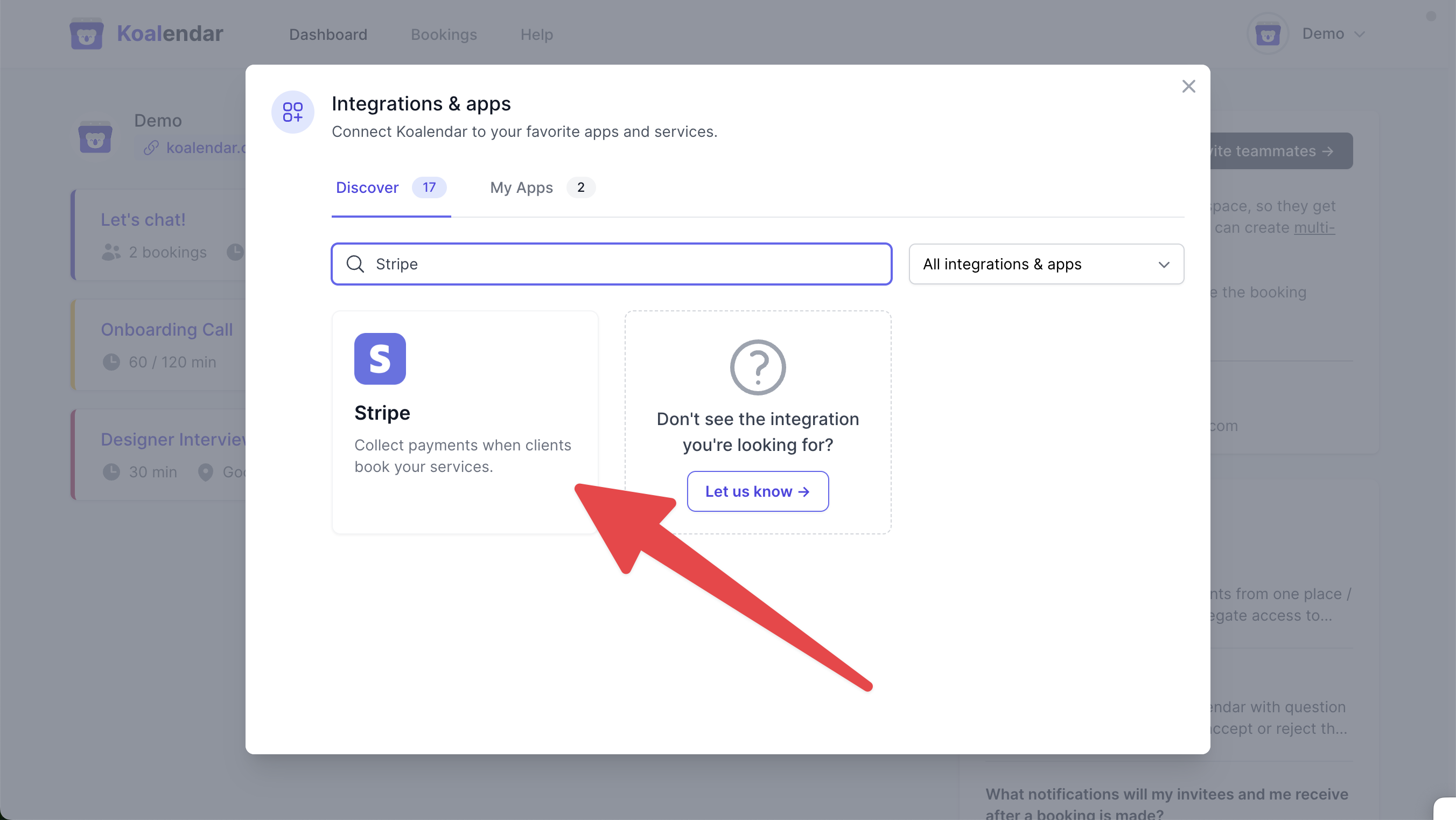
Task: Click the Stripe description text
Action: 463,456
